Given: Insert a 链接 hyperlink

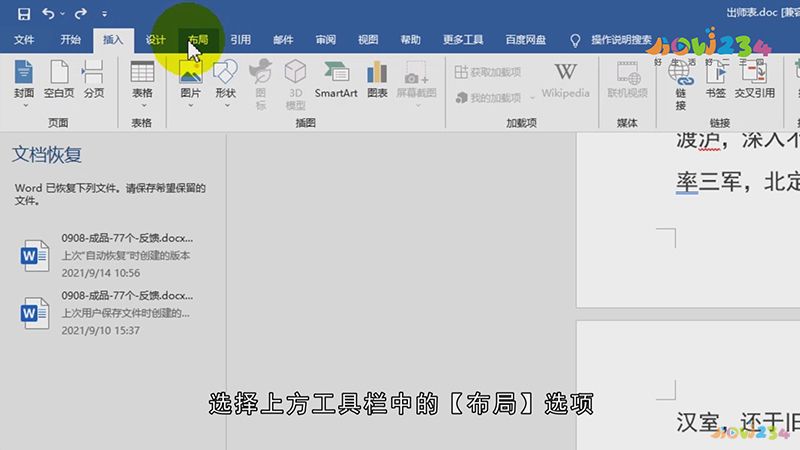Looking at the screenshot, I should click(x=681, y=85).
